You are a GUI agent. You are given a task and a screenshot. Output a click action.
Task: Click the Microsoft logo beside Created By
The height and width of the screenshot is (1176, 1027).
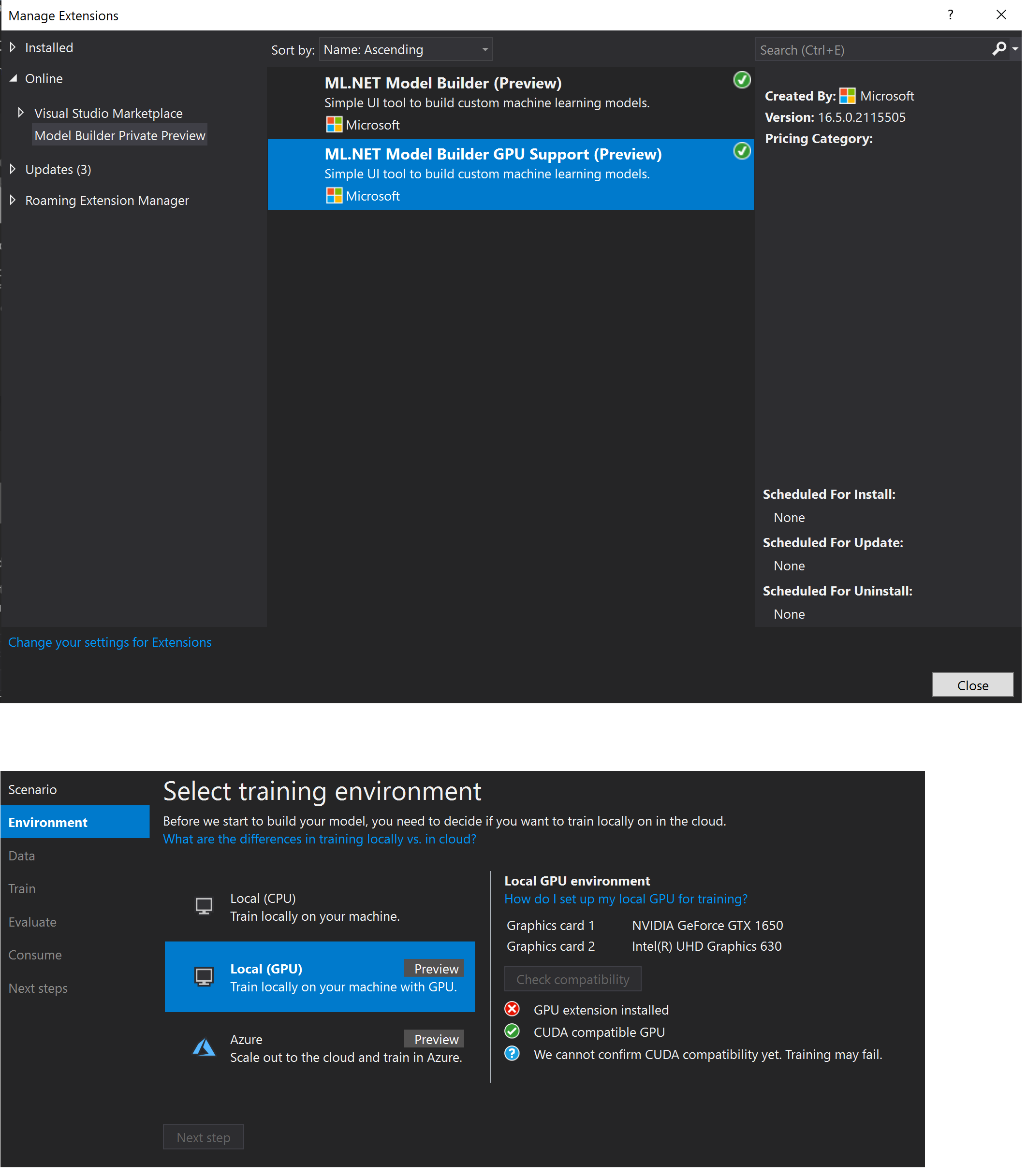848,96
